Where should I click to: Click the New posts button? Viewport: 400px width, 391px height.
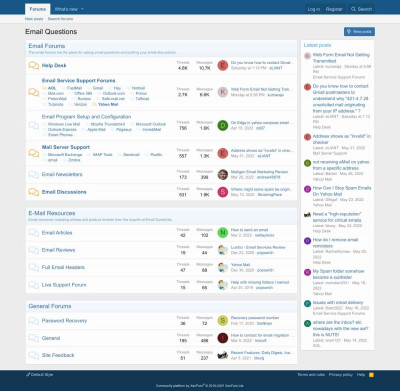359,32
